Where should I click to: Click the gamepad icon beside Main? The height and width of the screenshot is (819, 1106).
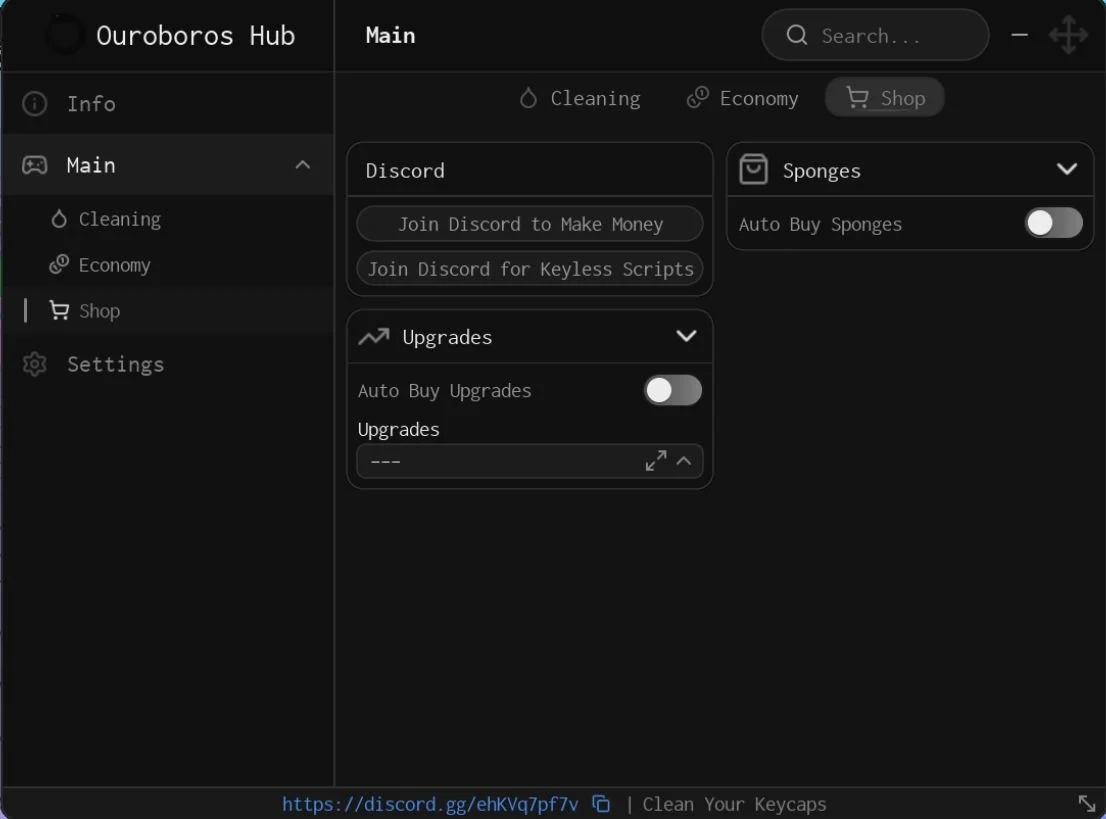point(35,165)
